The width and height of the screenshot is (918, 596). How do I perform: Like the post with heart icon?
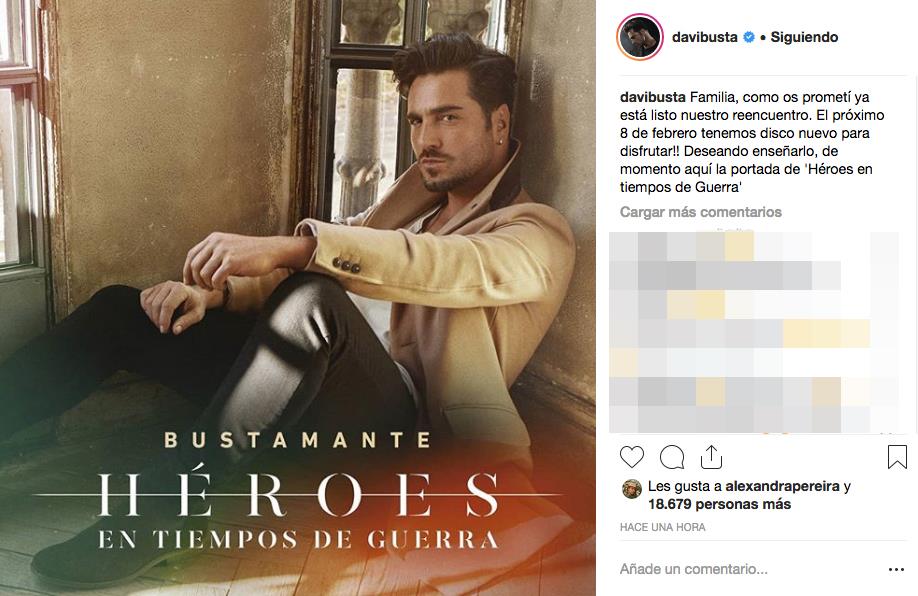(632, 457)
